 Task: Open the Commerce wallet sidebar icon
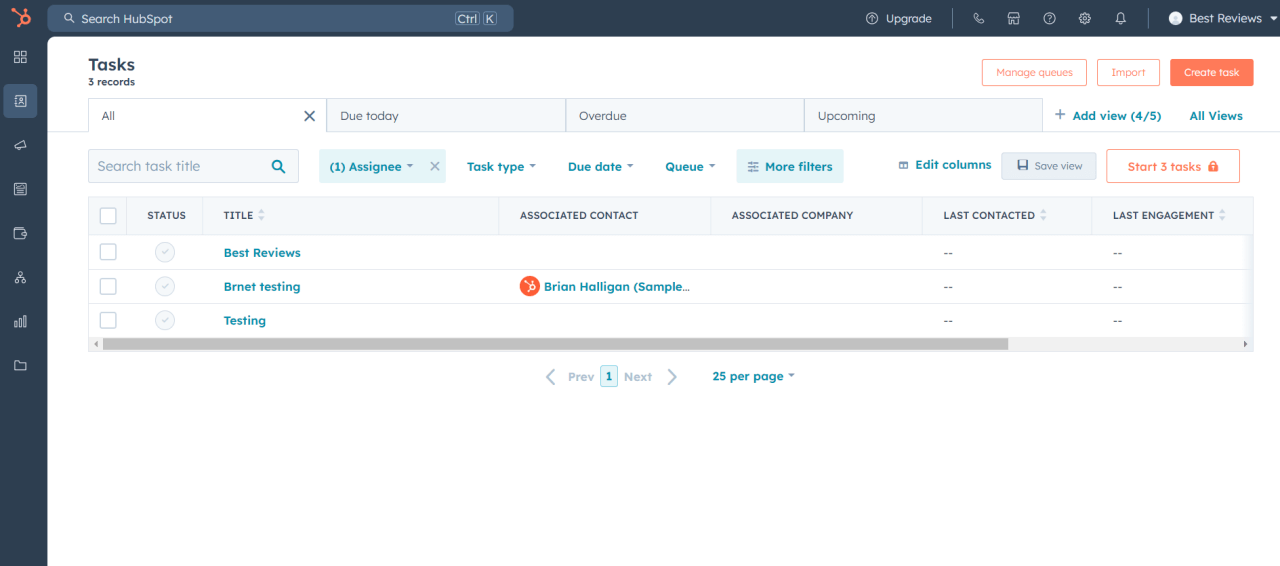pos(20,233)
